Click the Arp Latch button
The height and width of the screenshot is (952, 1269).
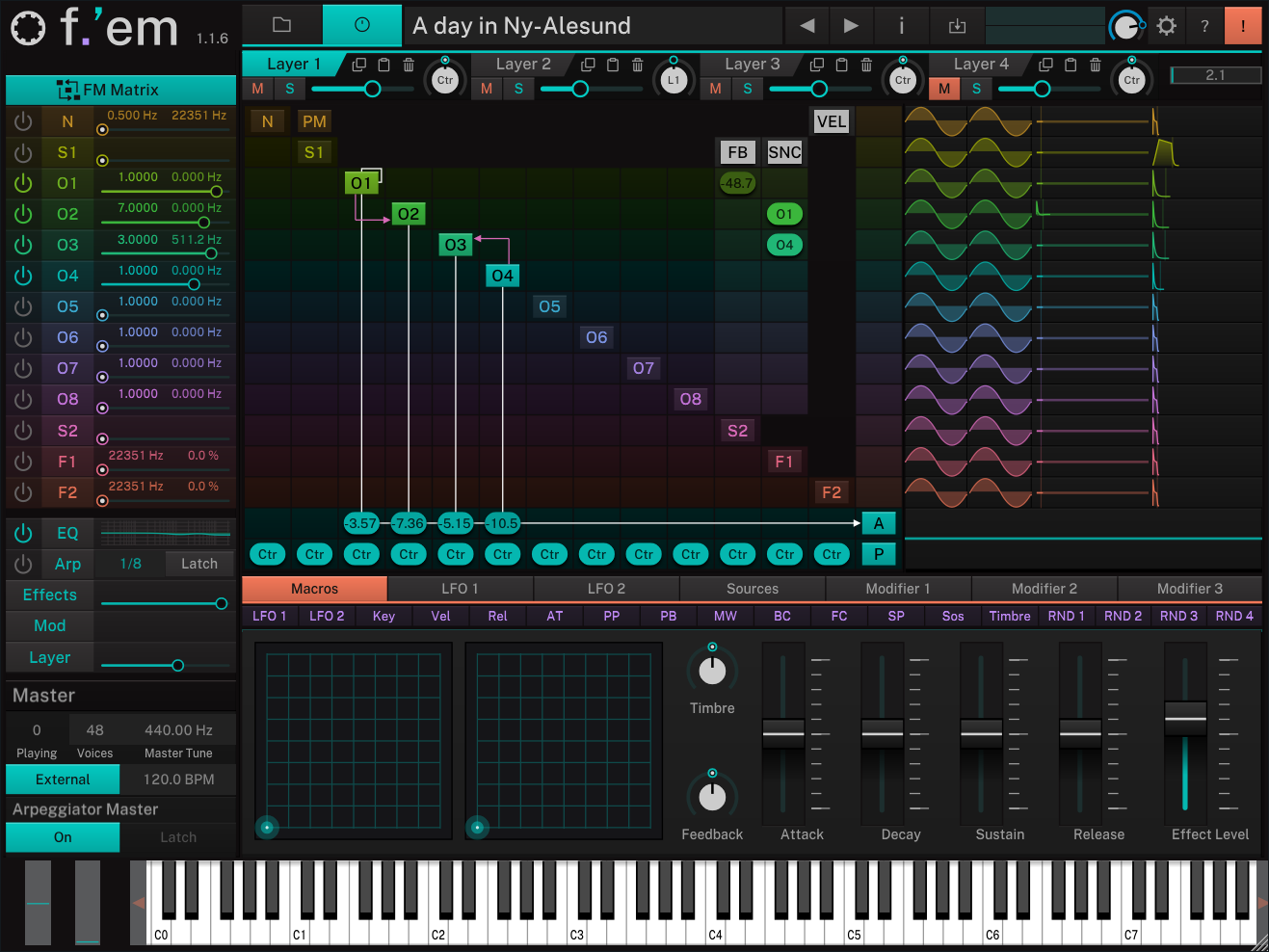pyautogui.click(x=199, y=564)
